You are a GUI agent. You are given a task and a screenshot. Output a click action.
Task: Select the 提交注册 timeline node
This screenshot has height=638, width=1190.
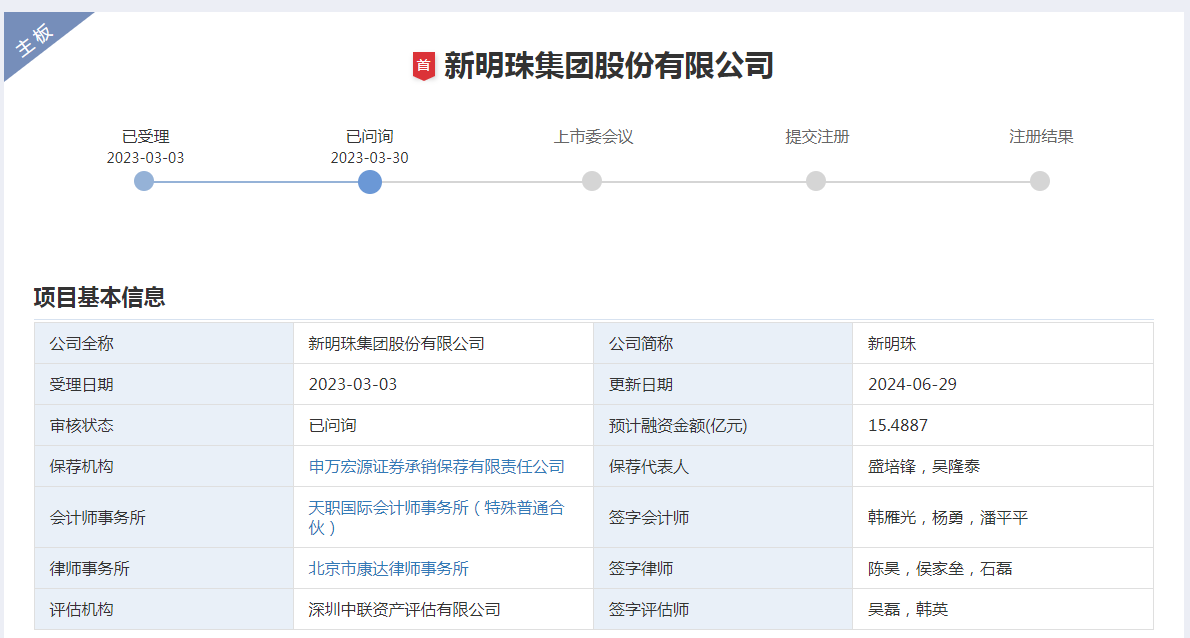(816, 181)
